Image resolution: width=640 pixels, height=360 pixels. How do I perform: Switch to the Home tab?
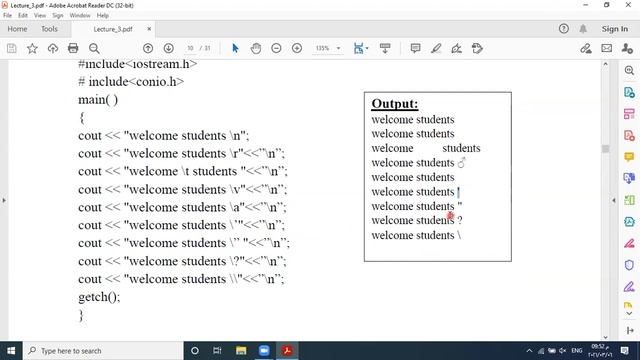pyautogui.click(x=17, y=29)
